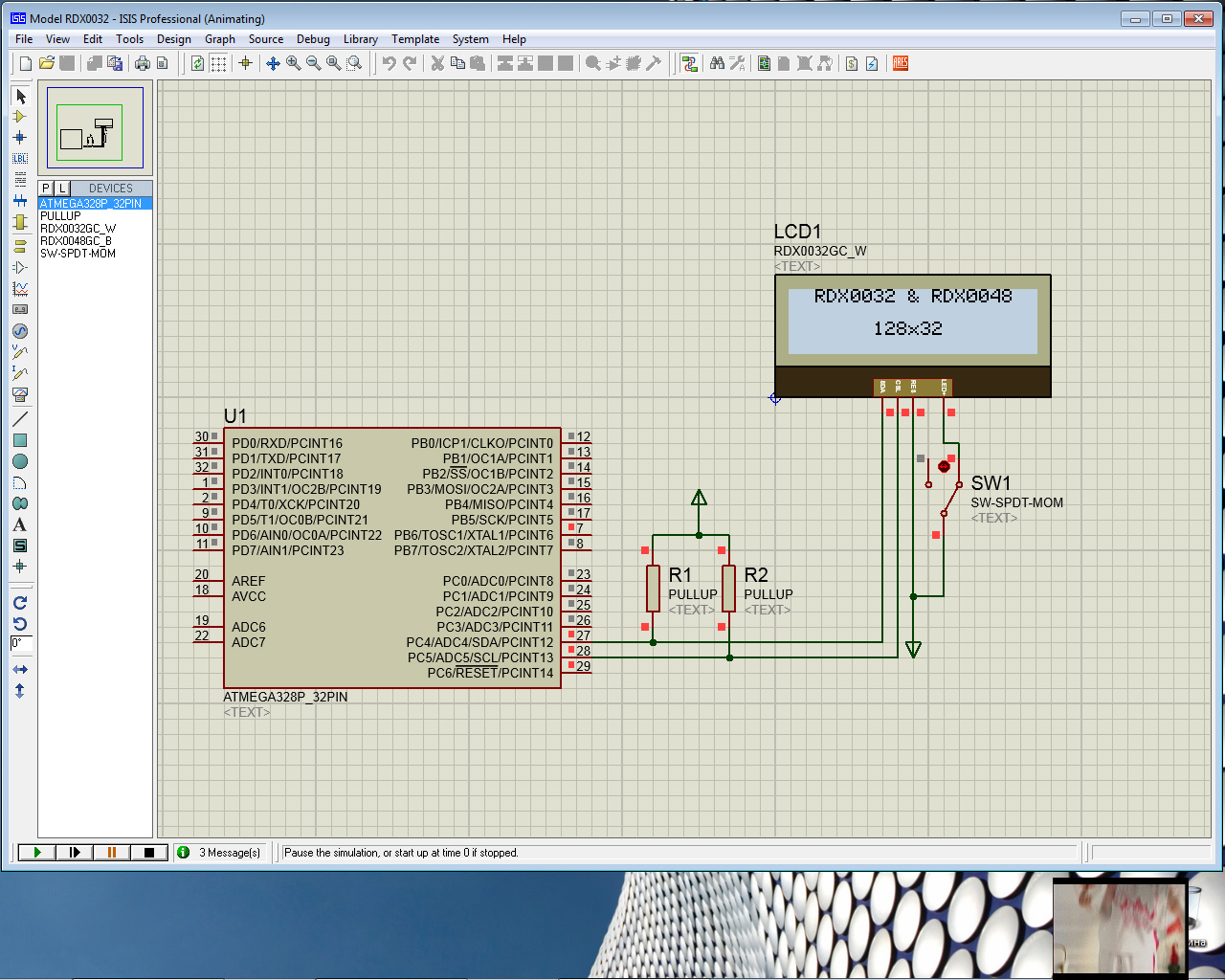The height and width of the screenshot is (980, 1225).
Task: Pan the view with the center icon
Action: pos(273,63)
